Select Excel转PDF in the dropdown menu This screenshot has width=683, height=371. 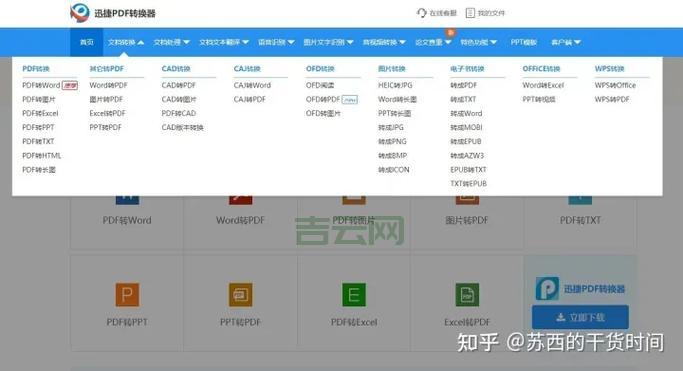click(107, 113)
